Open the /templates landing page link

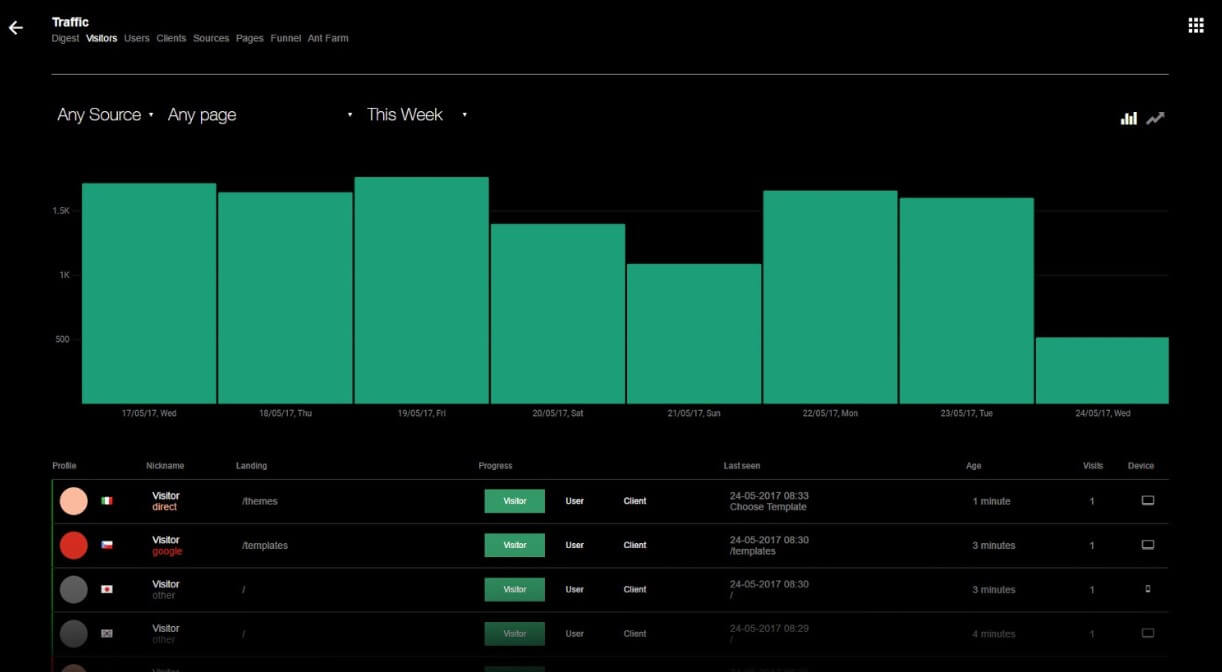pos(265,546)
